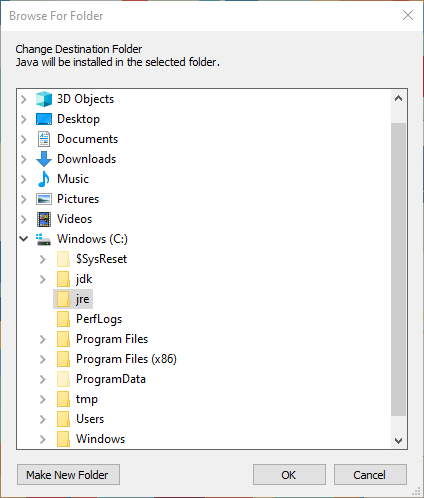Viewport: 424px width, 498px height.
Task: Click the Downloads arrow icon
Action: click(x=44, y=159)
